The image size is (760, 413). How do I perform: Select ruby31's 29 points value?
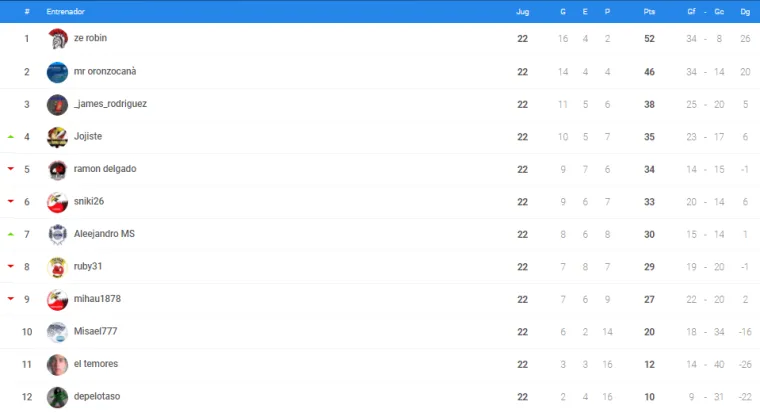649,267
